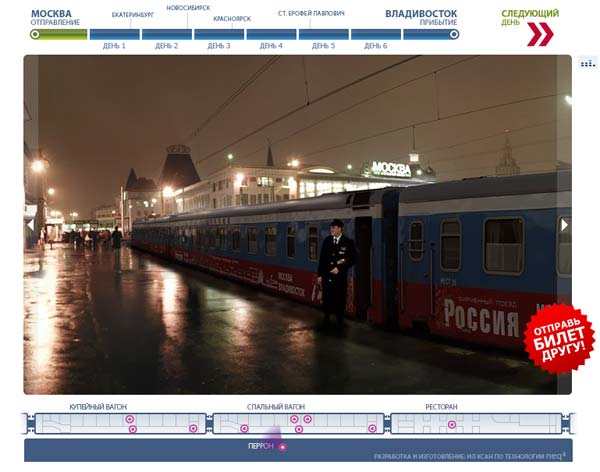Select the Ресторан wagon hotspot
This screenshot has width=600, height=472.
(x=452, y=425)
